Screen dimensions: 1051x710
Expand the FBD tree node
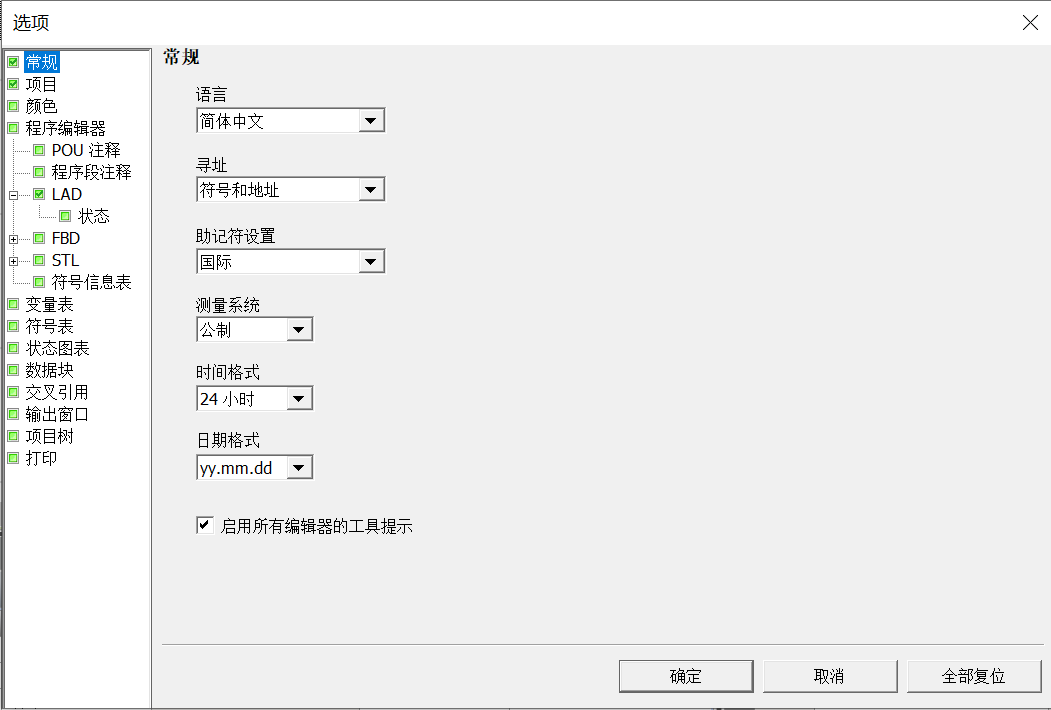[x=12, y=238]
